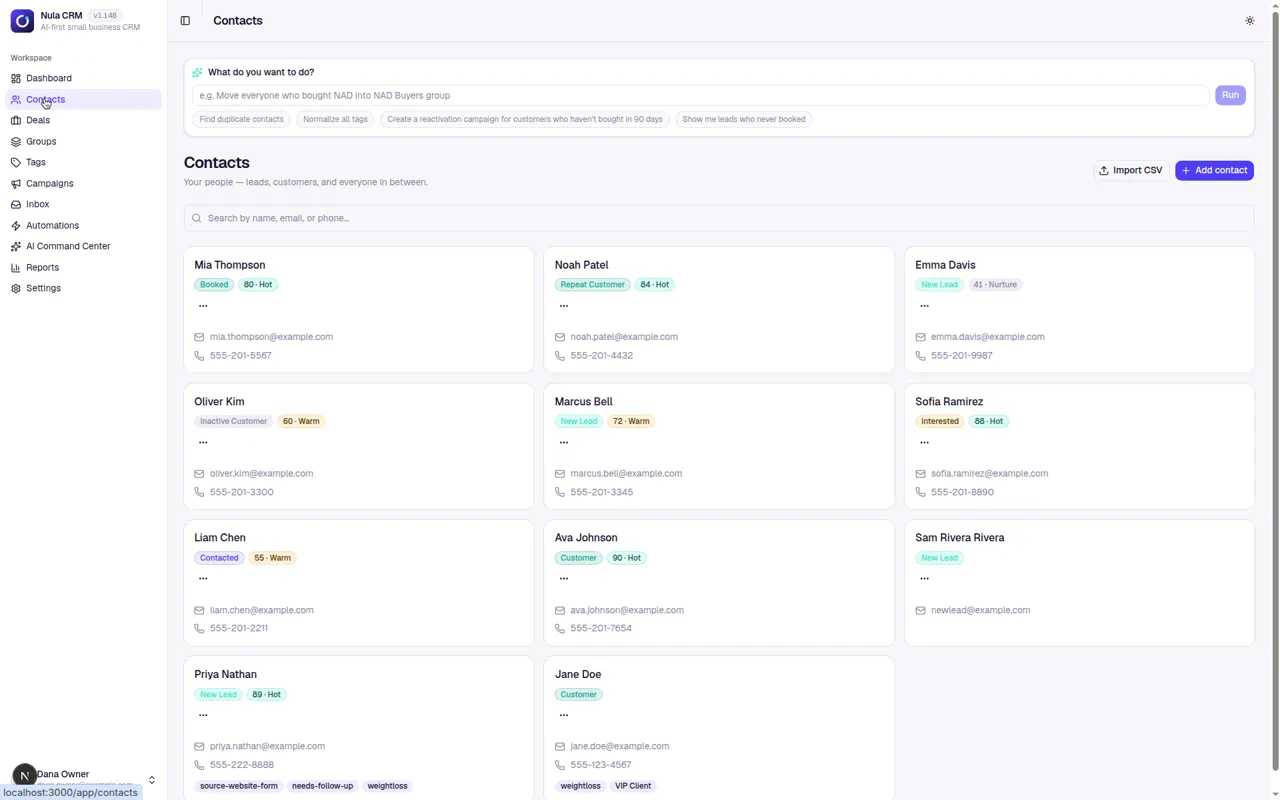Open the more menu on Noah Patel's card
This screenshot has height=800, width=1280.
point(564,306)
